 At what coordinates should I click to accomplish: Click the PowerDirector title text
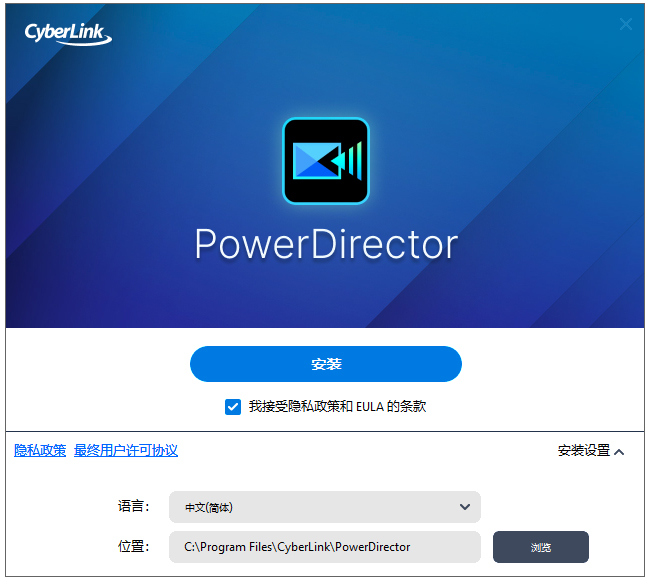326,245
